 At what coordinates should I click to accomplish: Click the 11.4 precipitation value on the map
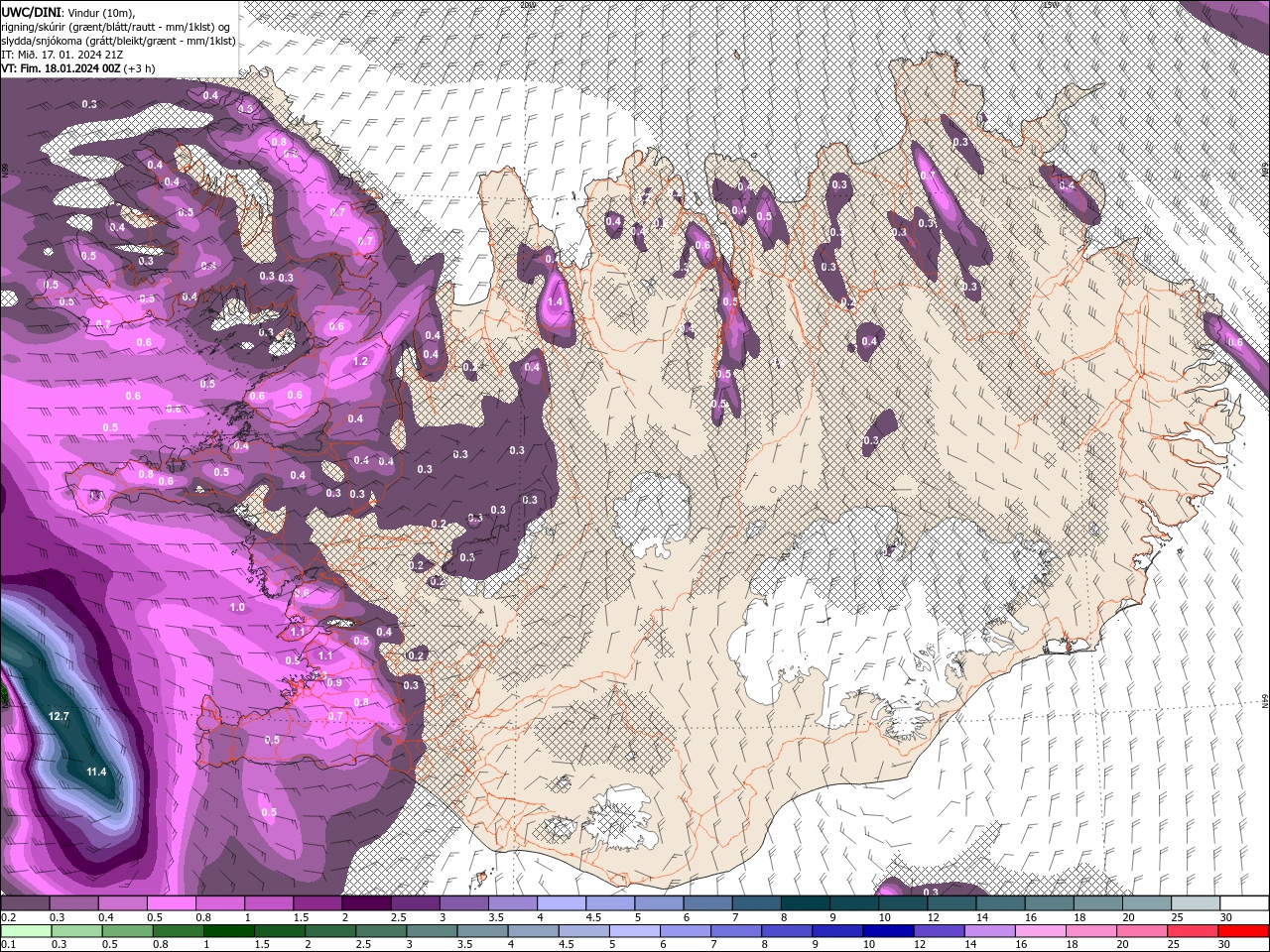(96, 772)
